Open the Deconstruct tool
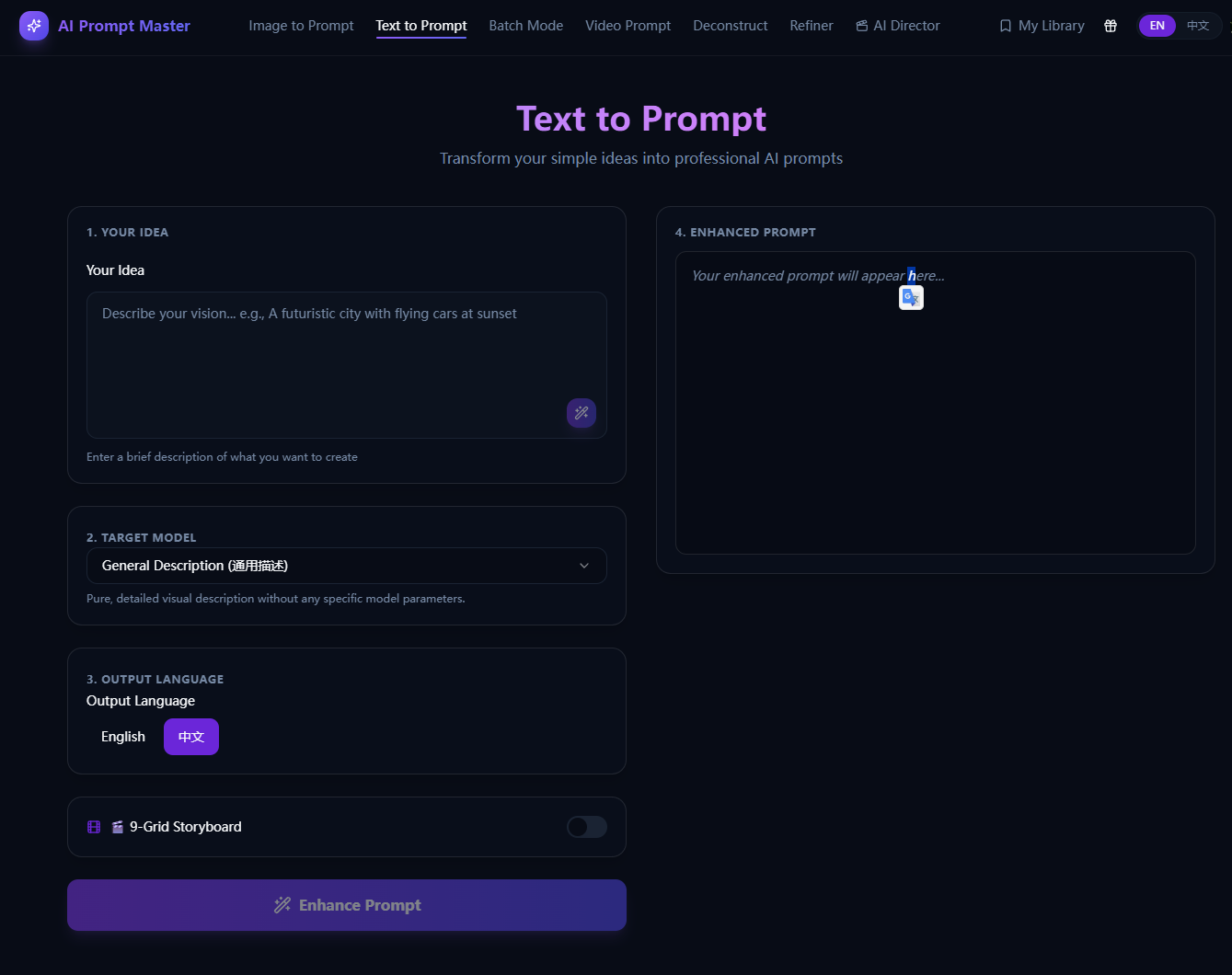 tap(730, 26)
